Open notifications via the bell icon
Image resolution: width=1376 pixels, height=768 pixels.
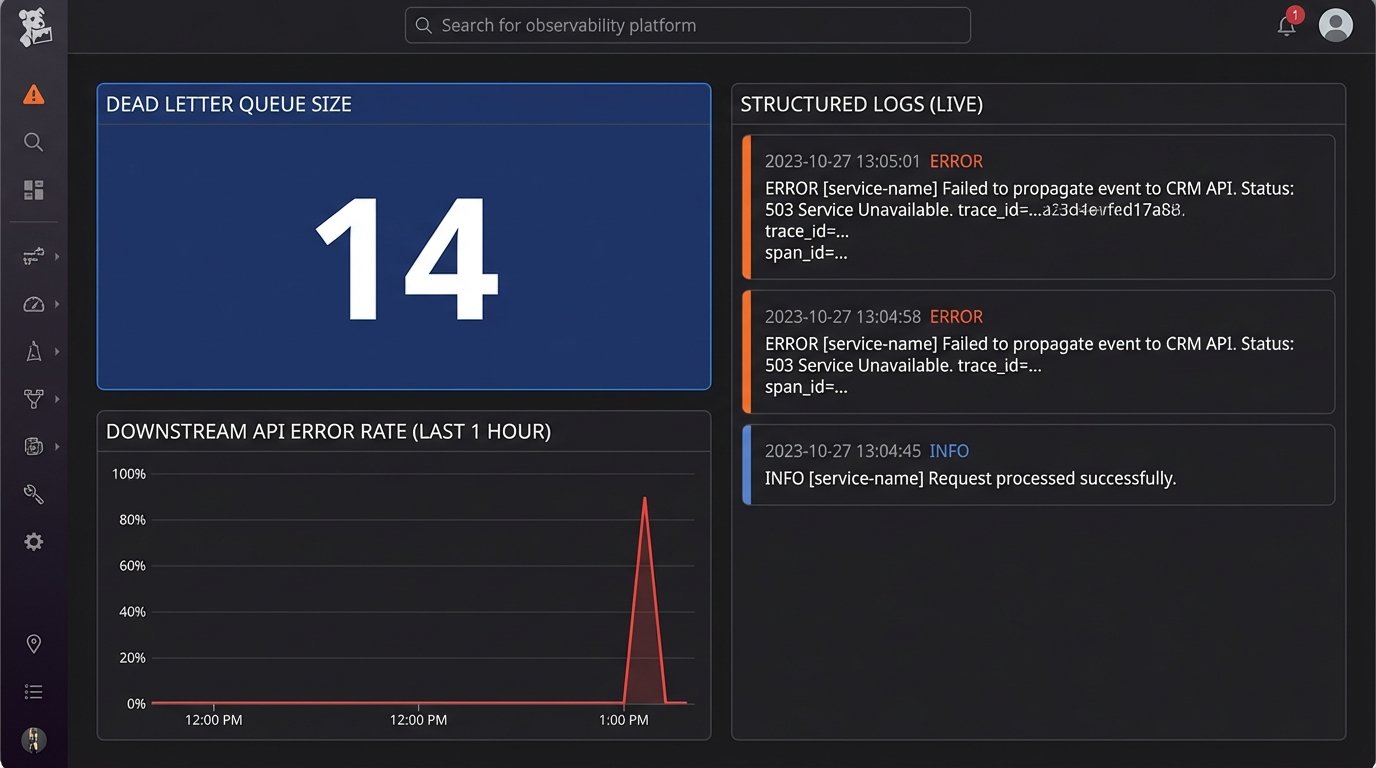pos(1286,25)
